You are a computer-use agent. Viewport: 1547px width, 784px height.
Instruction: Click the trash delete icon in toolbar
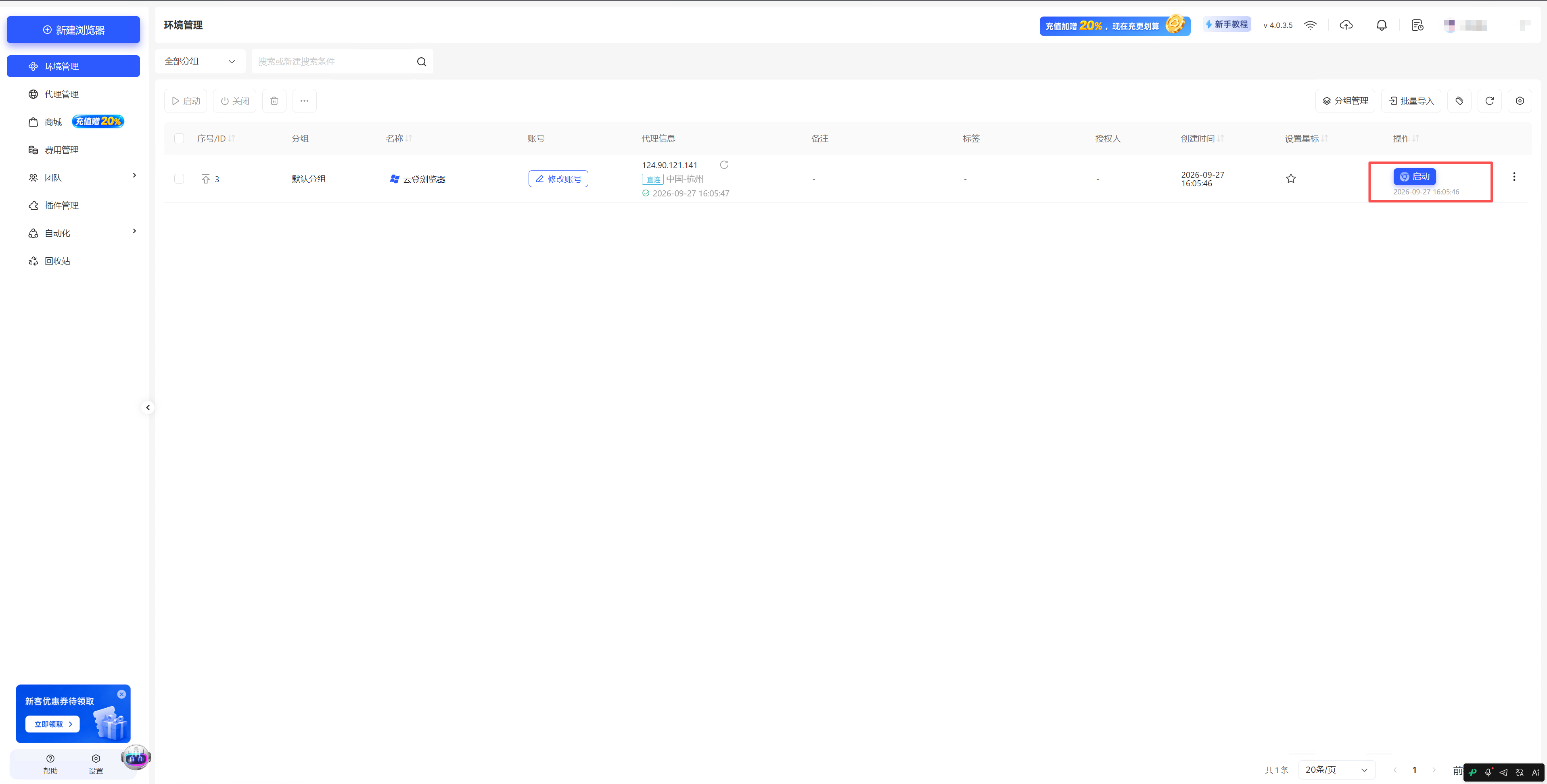[x=274, y=101]
